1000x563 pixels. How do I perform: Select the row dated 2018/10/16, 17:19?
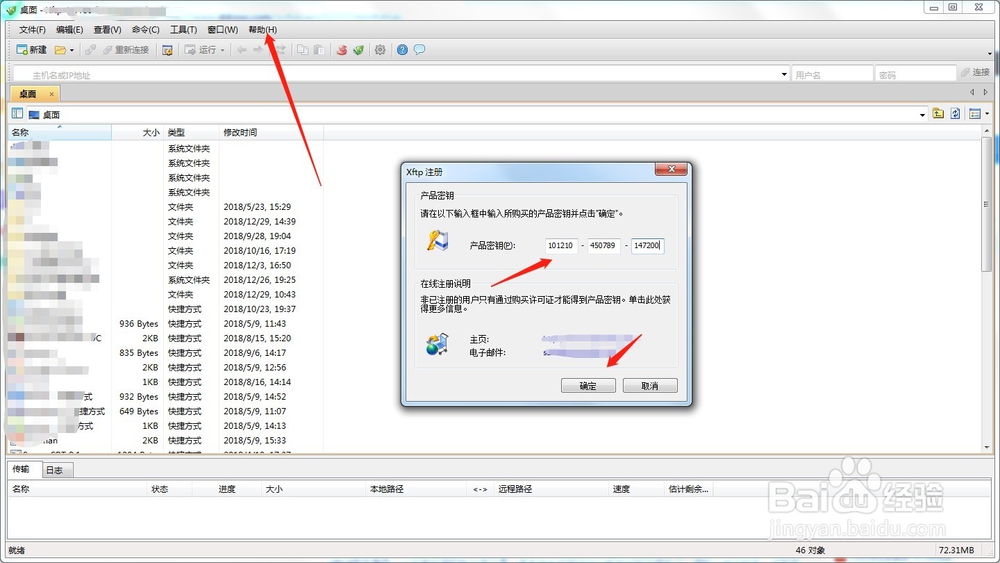point(166,251)
